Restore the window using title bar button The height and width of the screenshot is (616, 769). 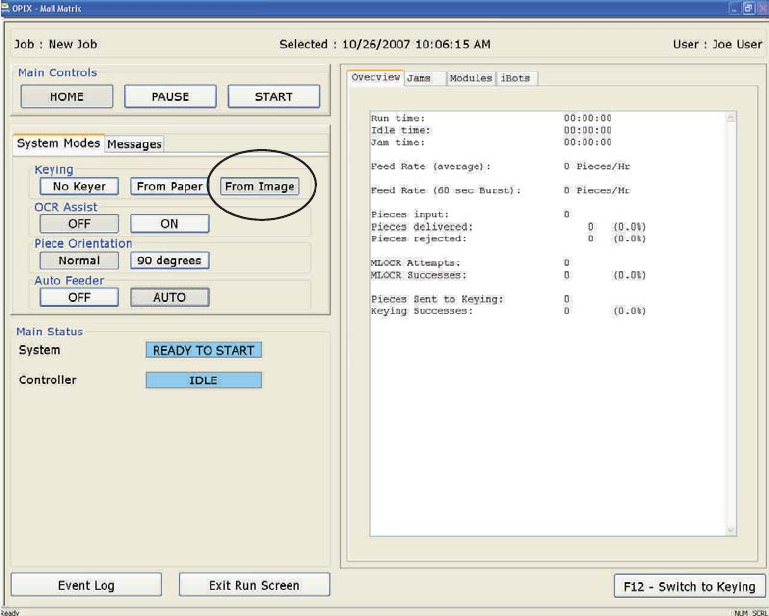click(x=748, y=8)
